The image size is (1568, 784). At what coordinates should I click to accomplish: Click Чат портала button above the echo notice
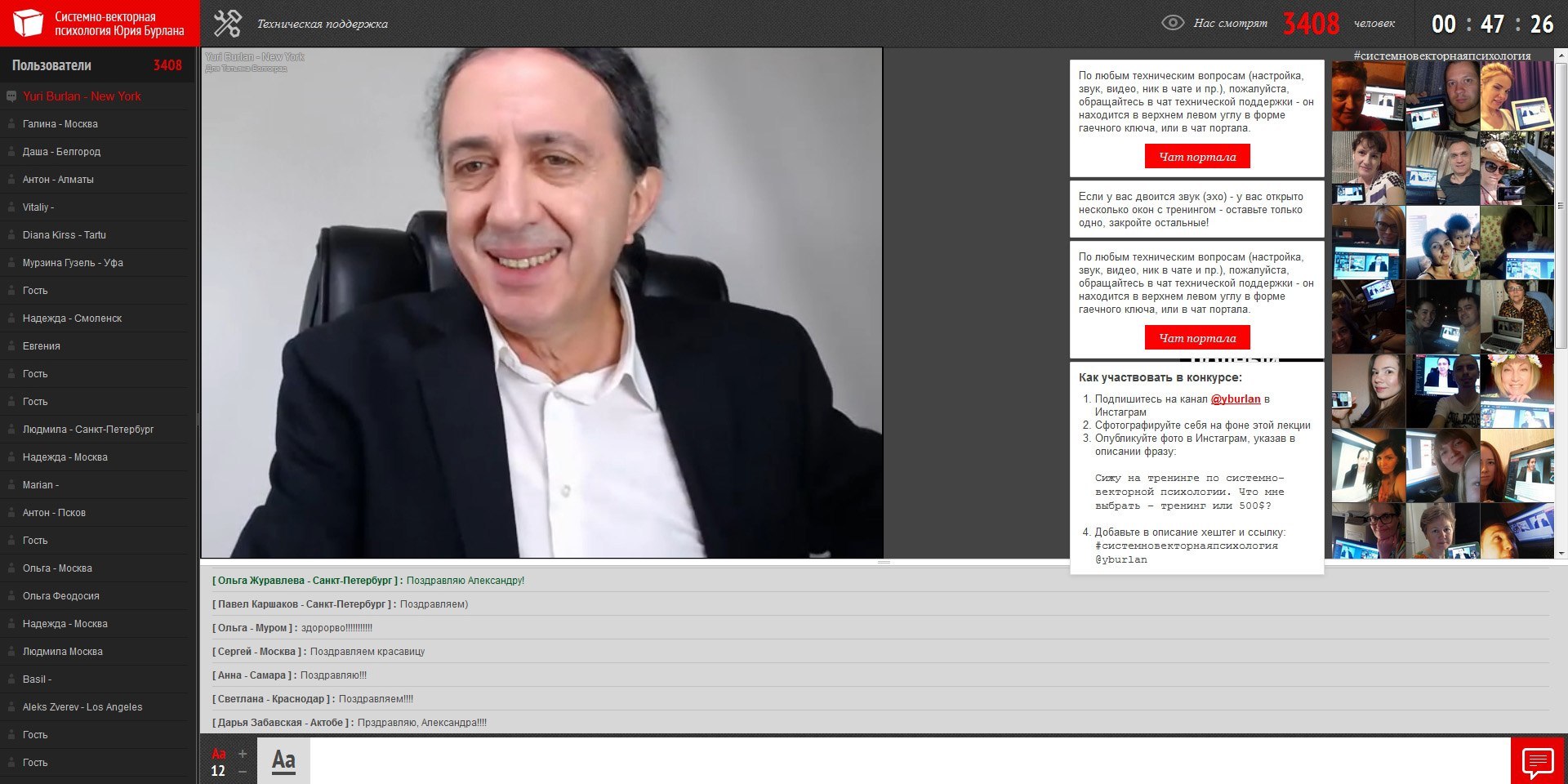click(x=1197, y=157)
